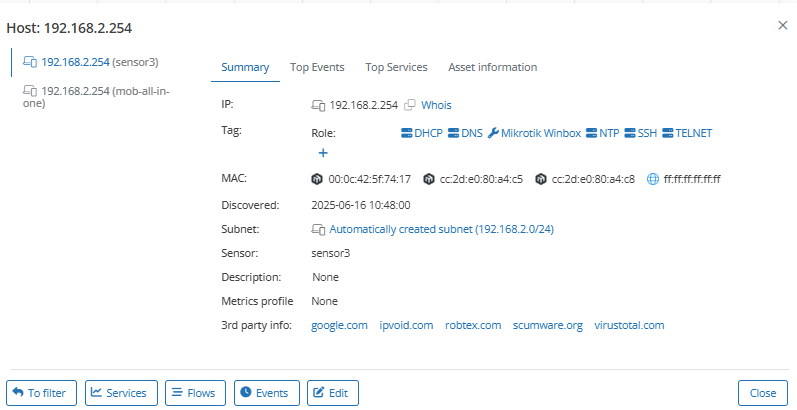Click vendor icon beside MAC 00:0c:42:5f:74:17

[x=318, y=180]
